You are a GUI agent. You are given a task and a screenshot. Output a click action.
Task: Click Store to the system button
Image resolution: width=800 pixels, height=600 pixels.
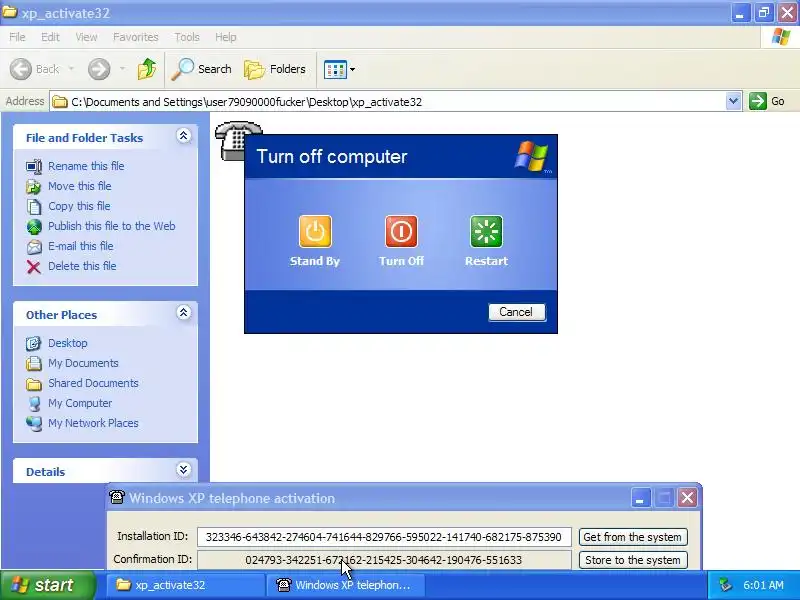(x=633, y=560)
